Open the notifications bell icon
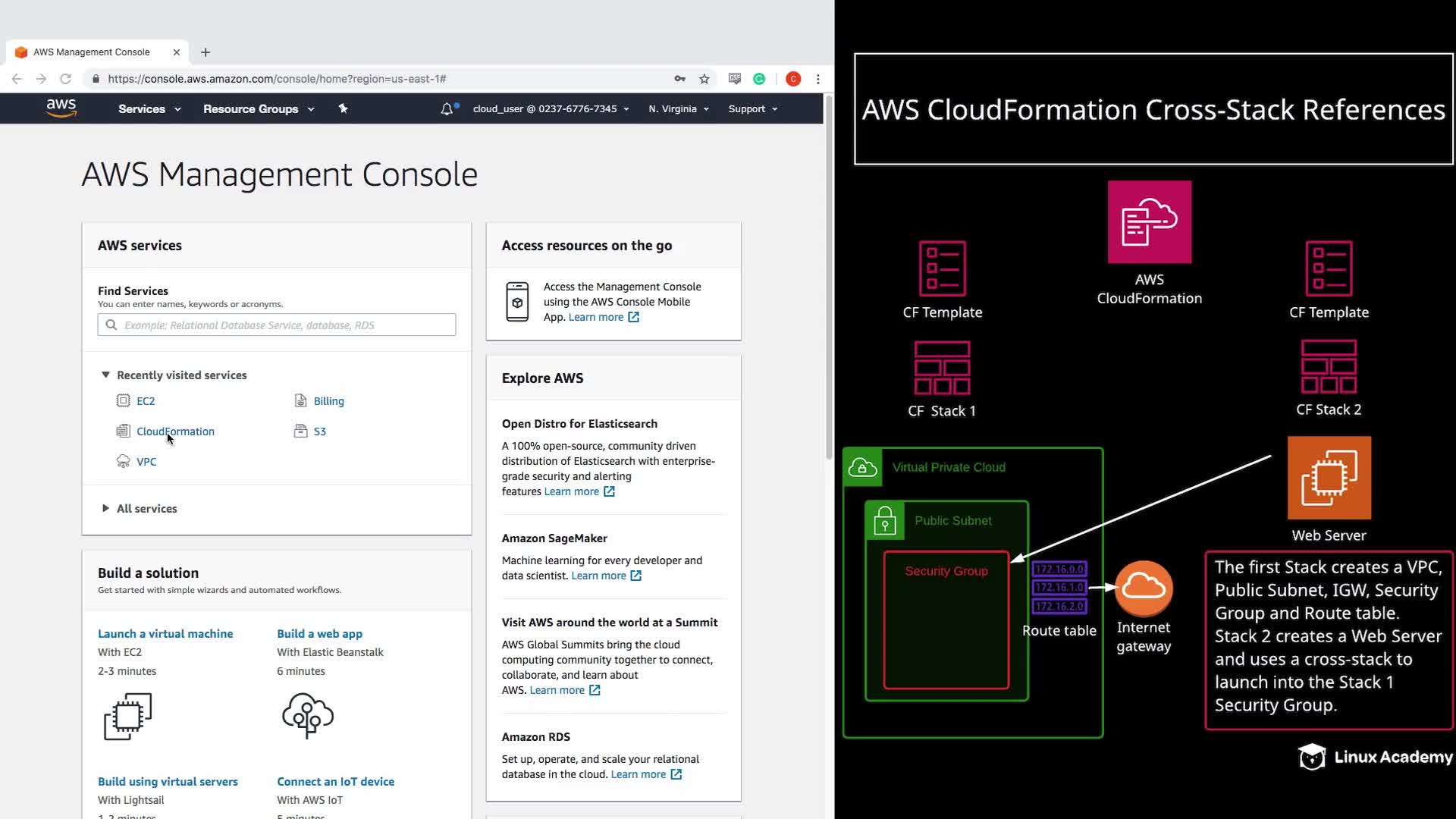This screenshot has width=1456, height=819. (x=447, y=108)
